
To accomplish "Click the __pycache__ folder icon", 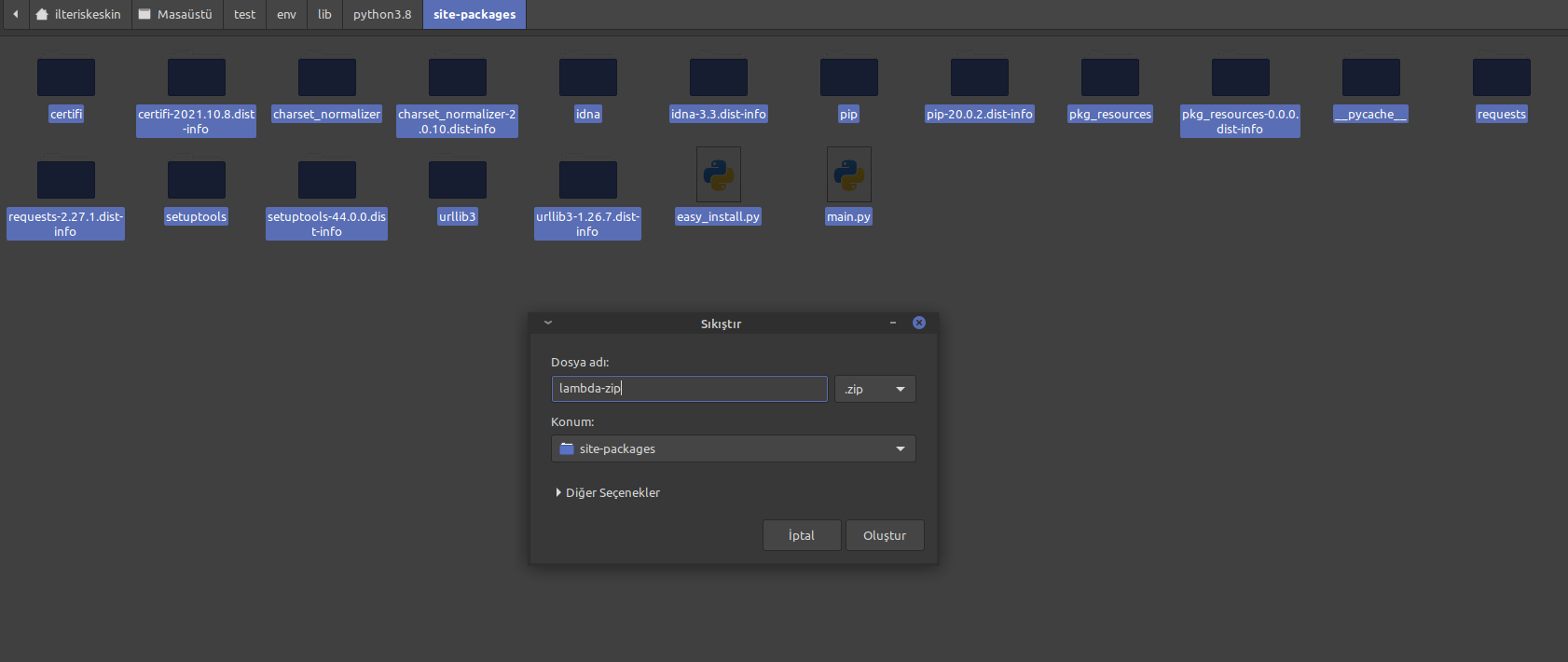I will 1370,77.
